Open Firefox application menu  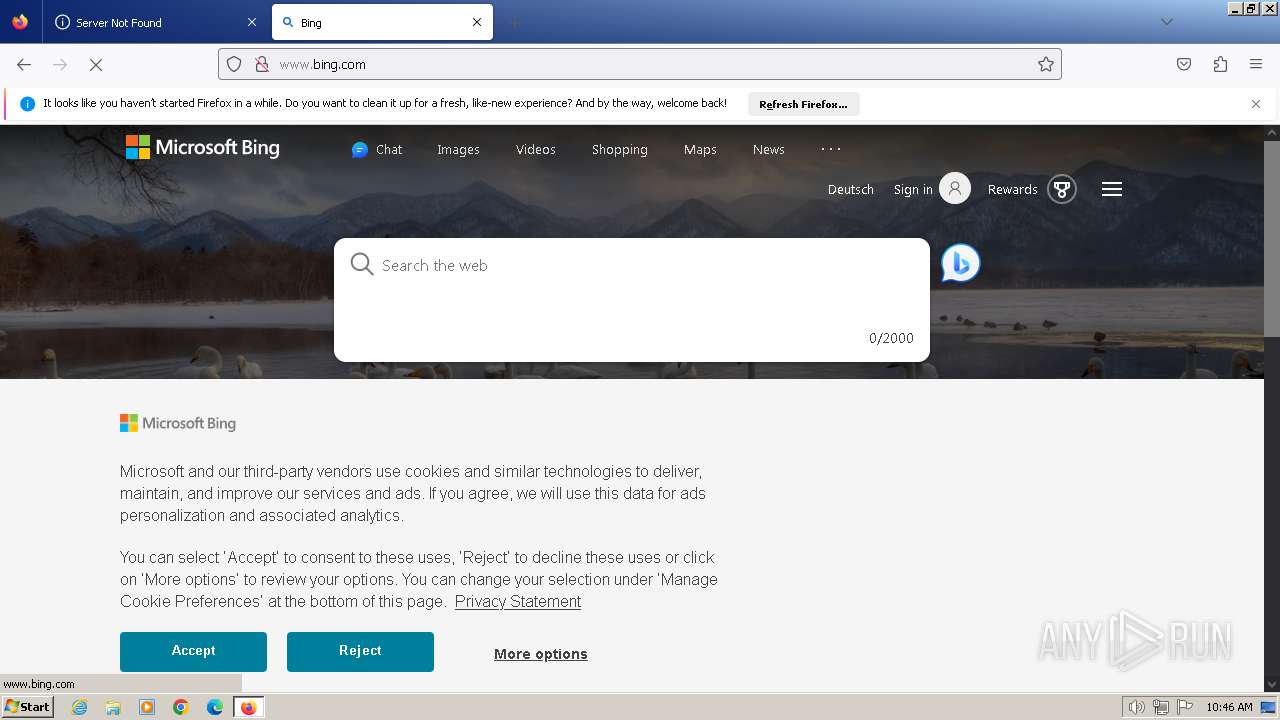pos(1256,64)
